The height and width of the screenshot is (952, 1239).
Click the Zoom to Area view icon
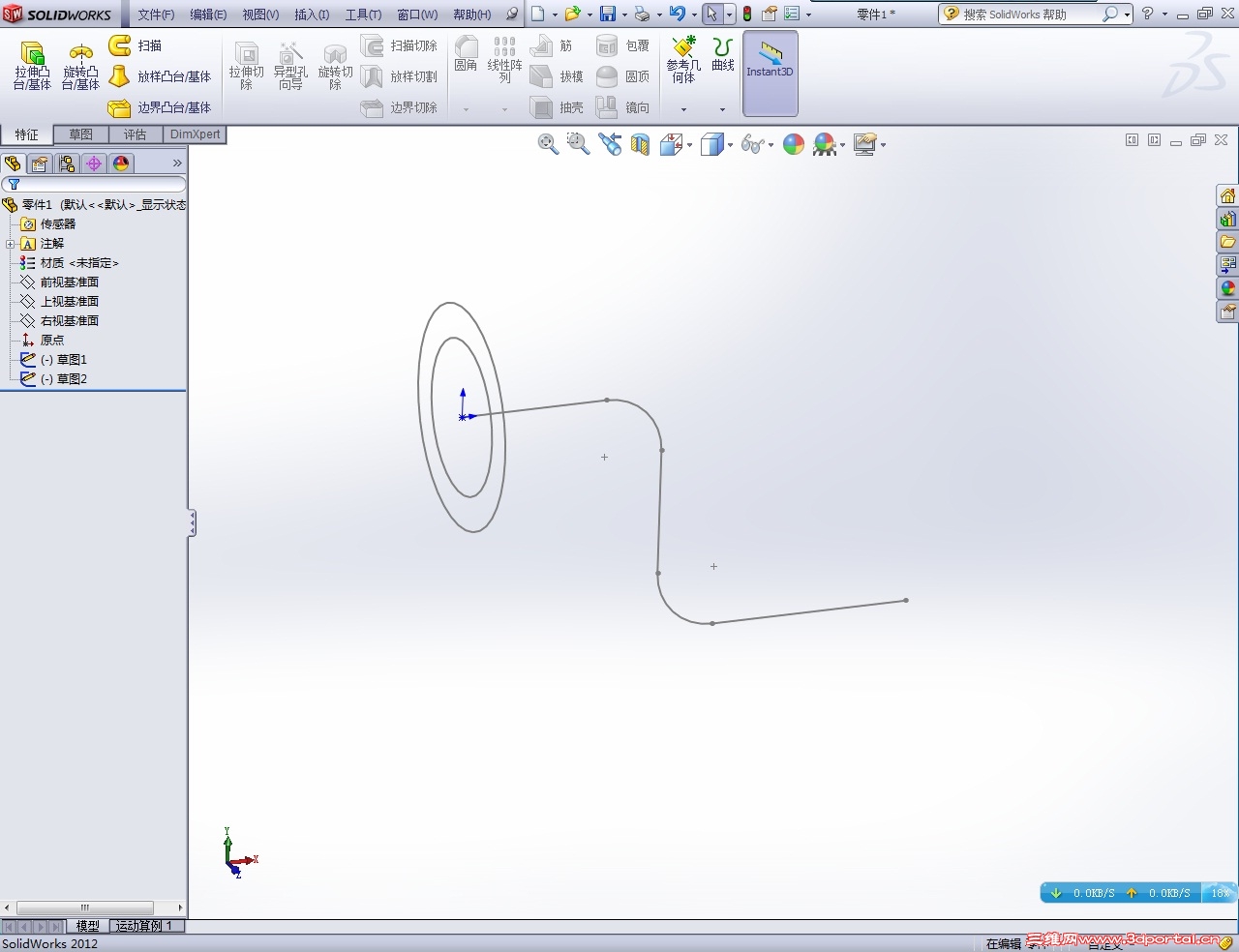click(578, 144)
